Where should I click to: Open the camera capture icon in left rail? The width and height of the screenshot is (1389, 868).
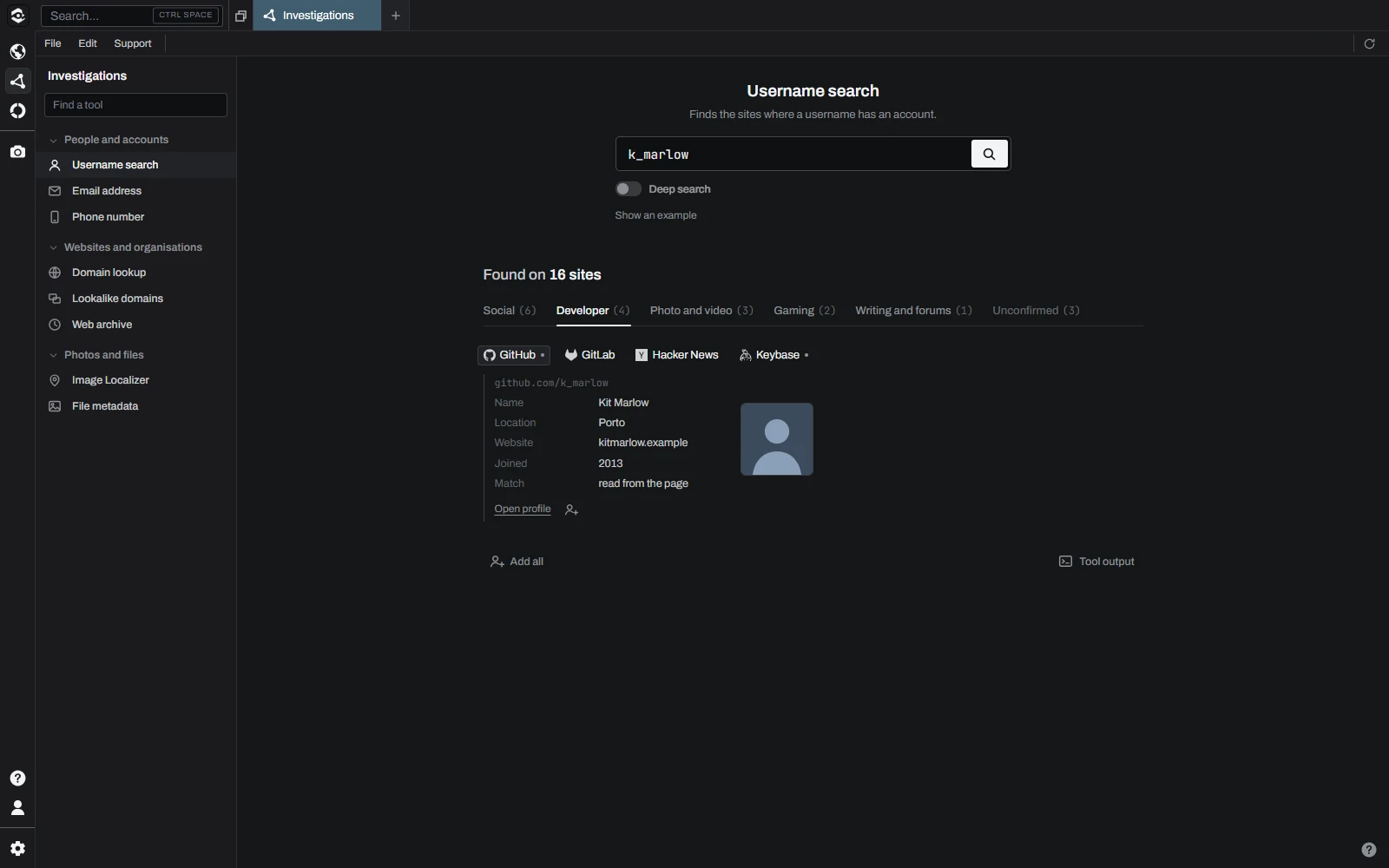pos(17,152)
